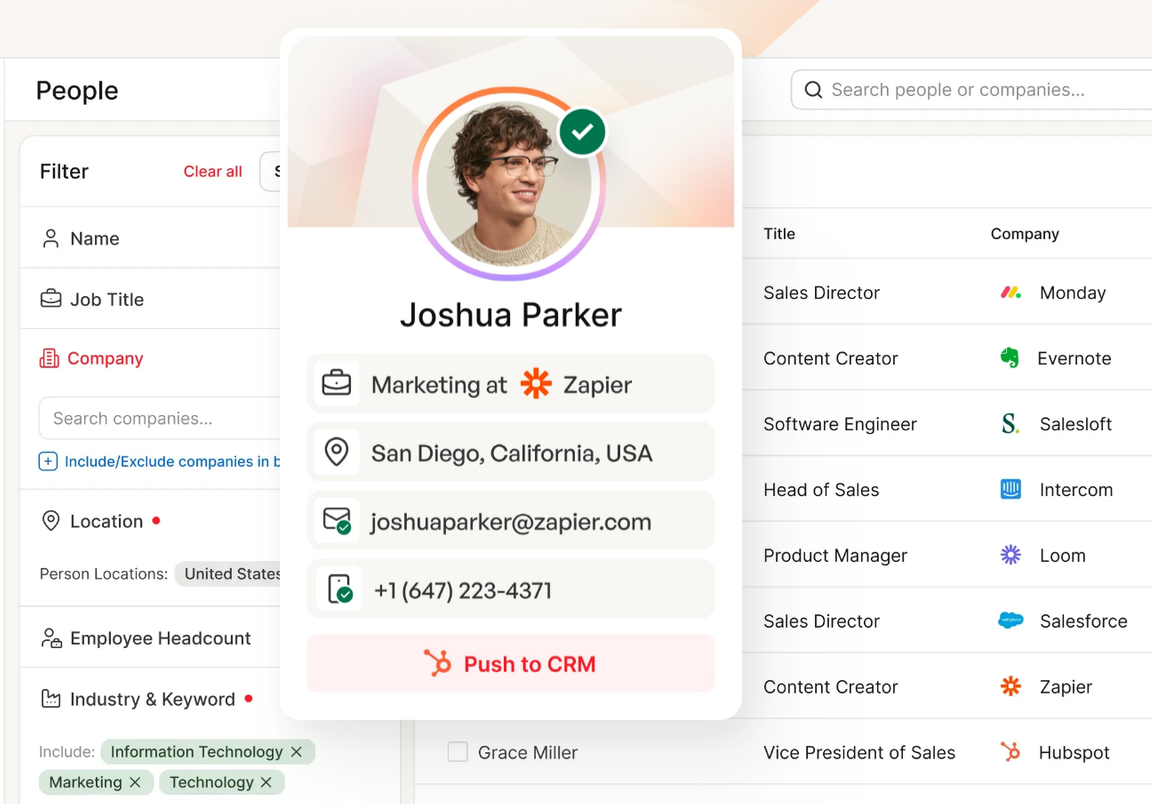This screenshot has width=1152, height=804.
Task: Click the Joshua Parker name heading
Action: (x=511, y=315)
